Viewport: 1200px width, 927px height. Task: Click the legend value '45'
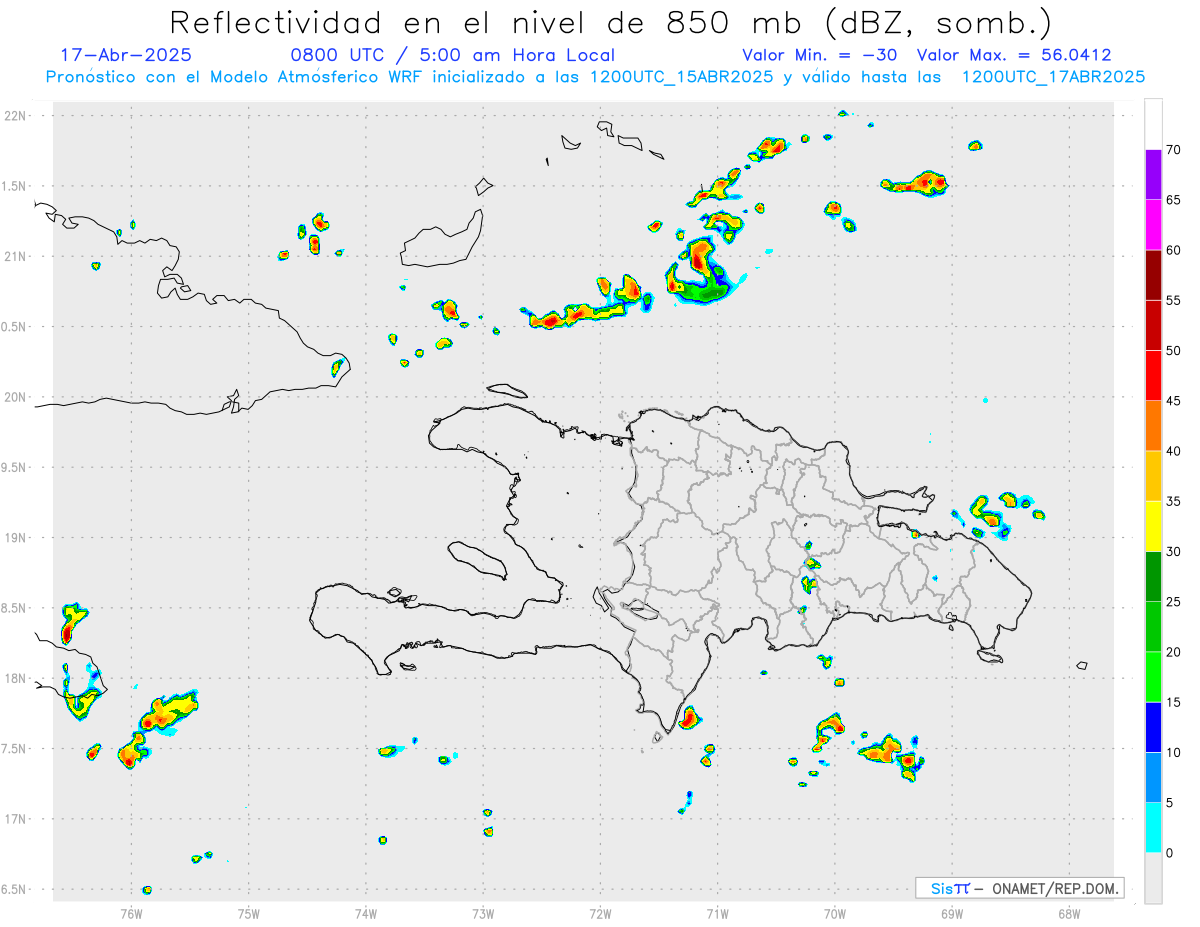tap(1174, 401)
